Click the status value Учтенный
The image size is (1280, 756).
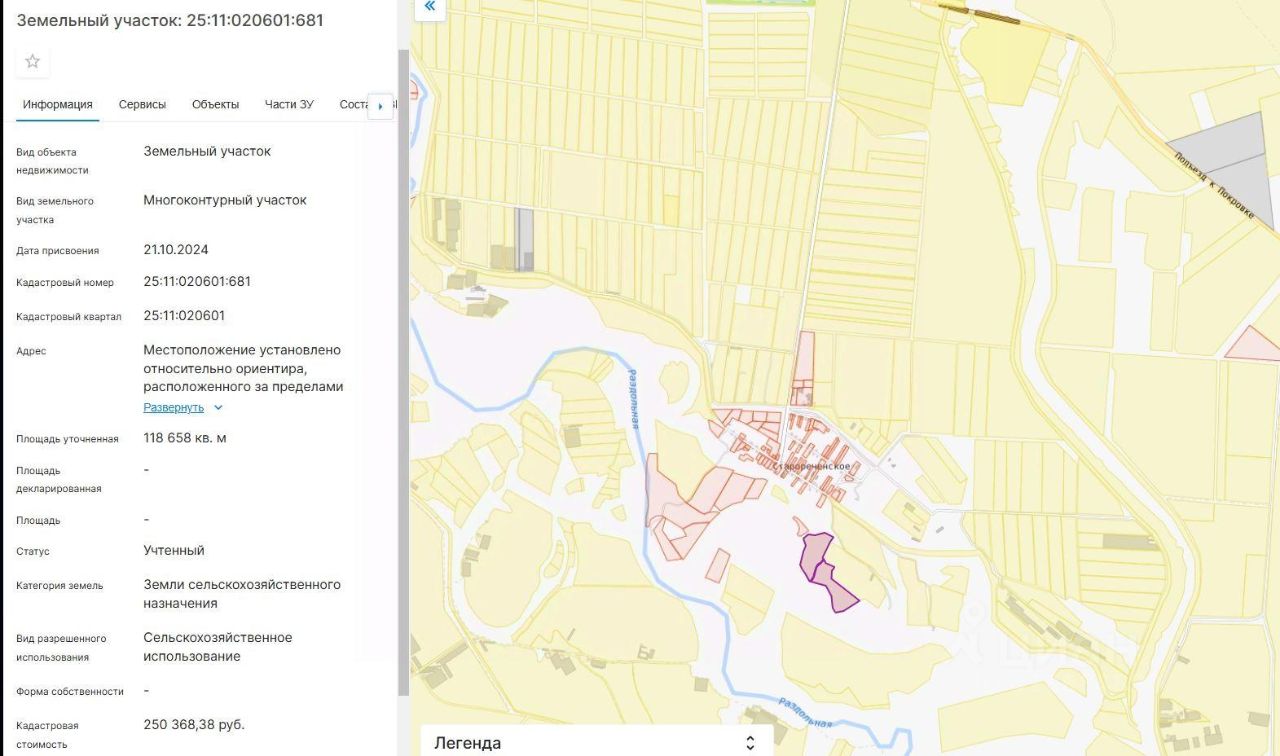tap(174, 551)
